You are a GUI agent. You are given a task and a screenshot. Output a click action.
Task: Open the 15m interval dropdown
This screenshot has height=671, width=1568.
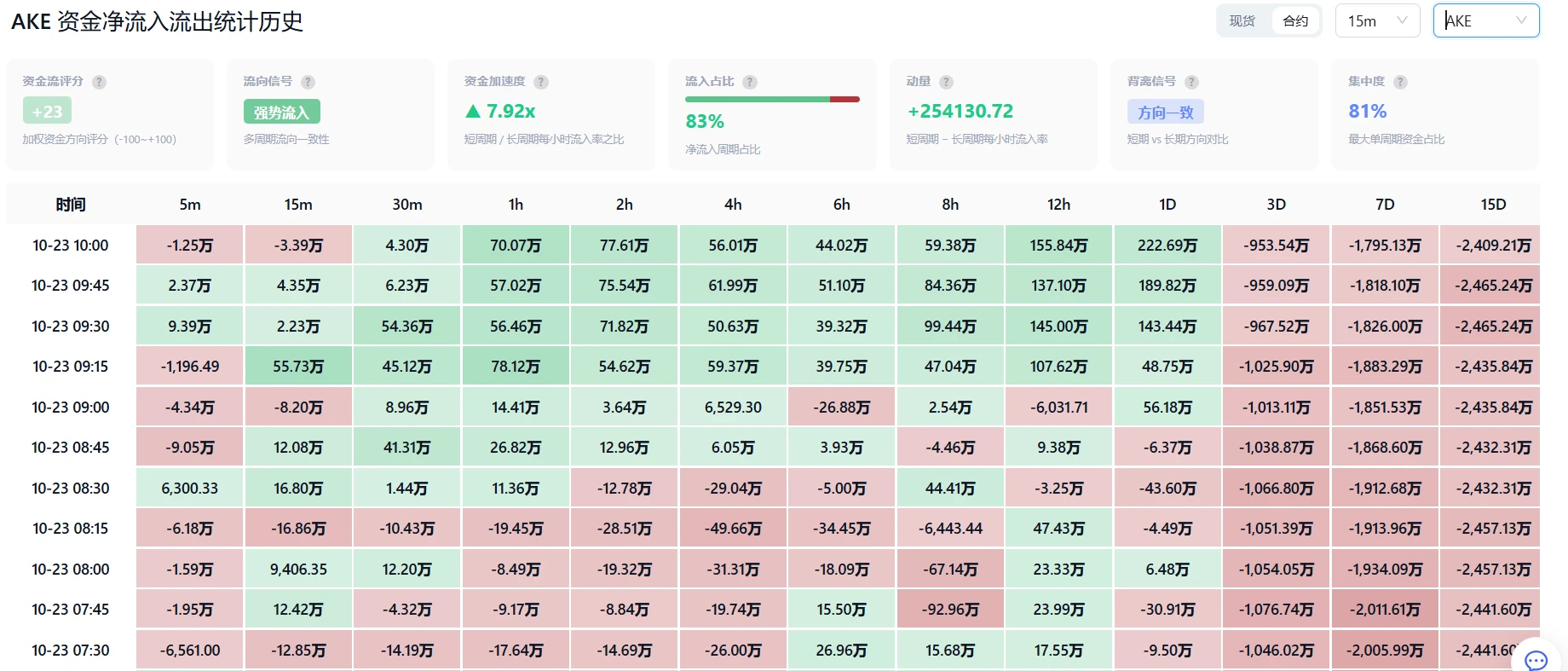pyautogui.click(x=1377, y=21)
